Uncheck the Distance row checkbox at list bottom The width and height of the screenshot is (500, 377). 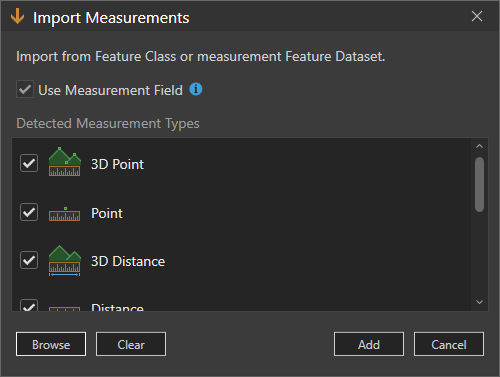pyautogui.click(x=29, y=305)
